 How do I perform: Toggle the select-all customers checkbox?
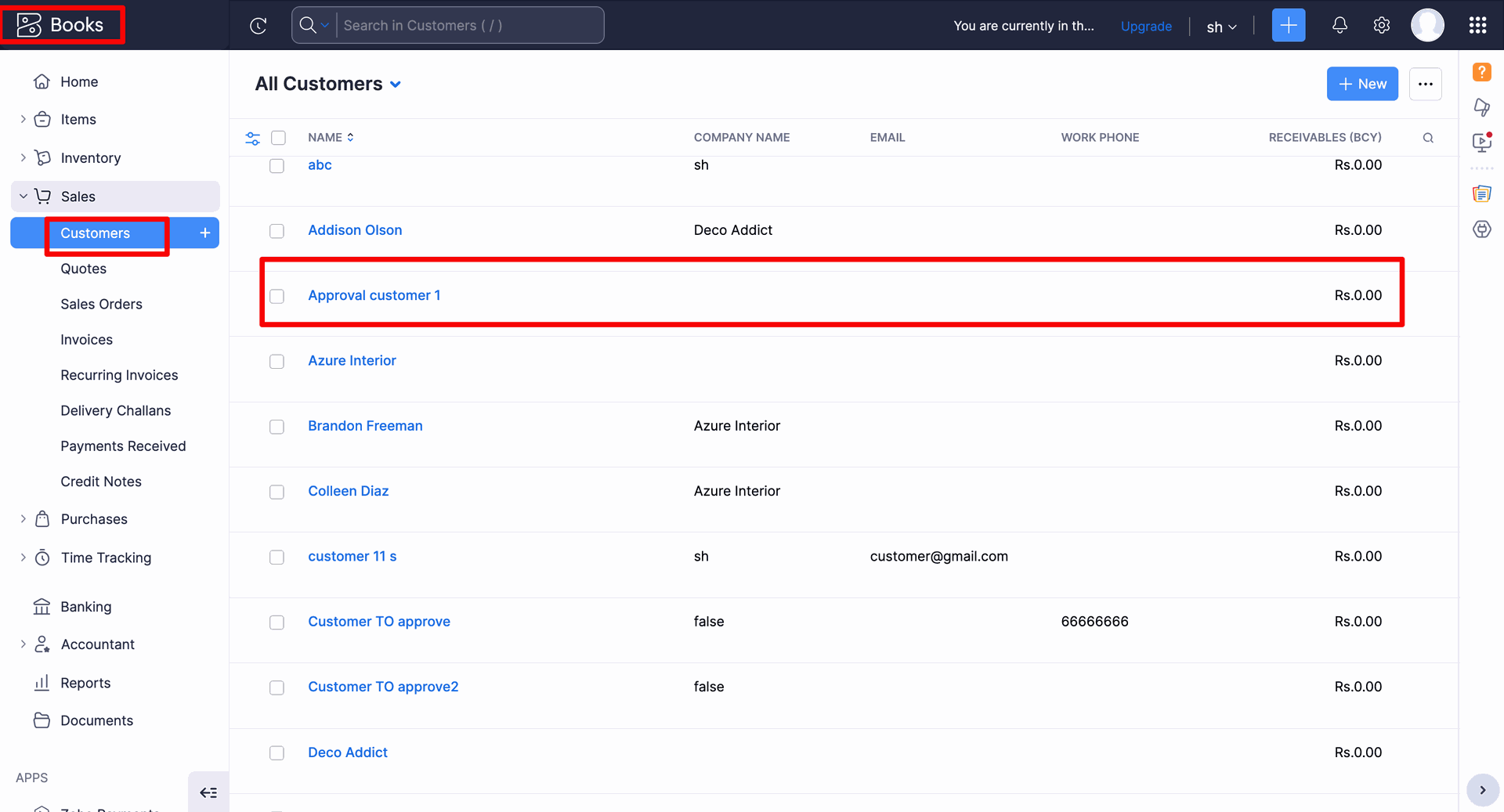point(278,138)
